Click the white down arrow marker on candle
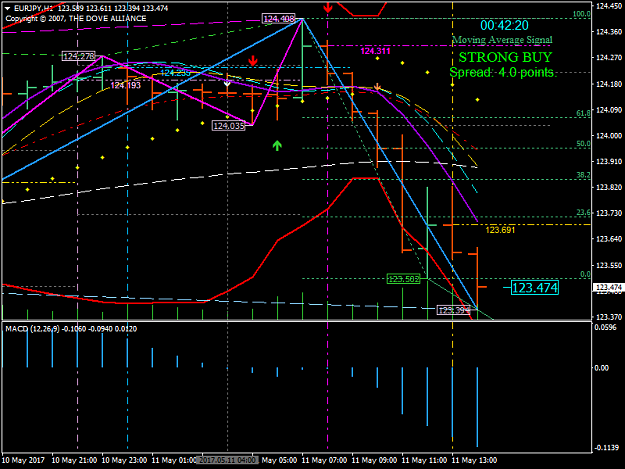Screen dimensions: 625x469 pos(227,84)
